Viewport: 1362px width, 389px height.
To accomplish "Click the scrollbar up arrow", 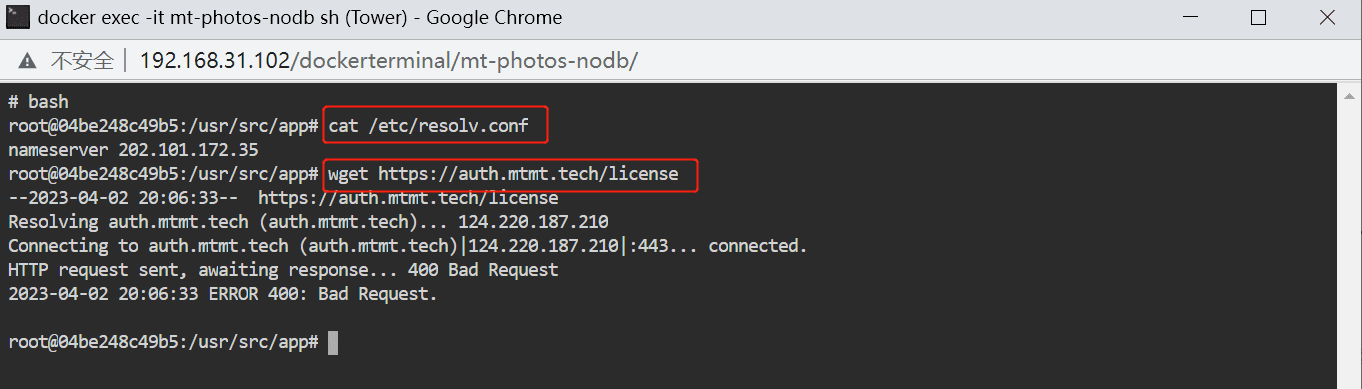I will click(1349, 92).
